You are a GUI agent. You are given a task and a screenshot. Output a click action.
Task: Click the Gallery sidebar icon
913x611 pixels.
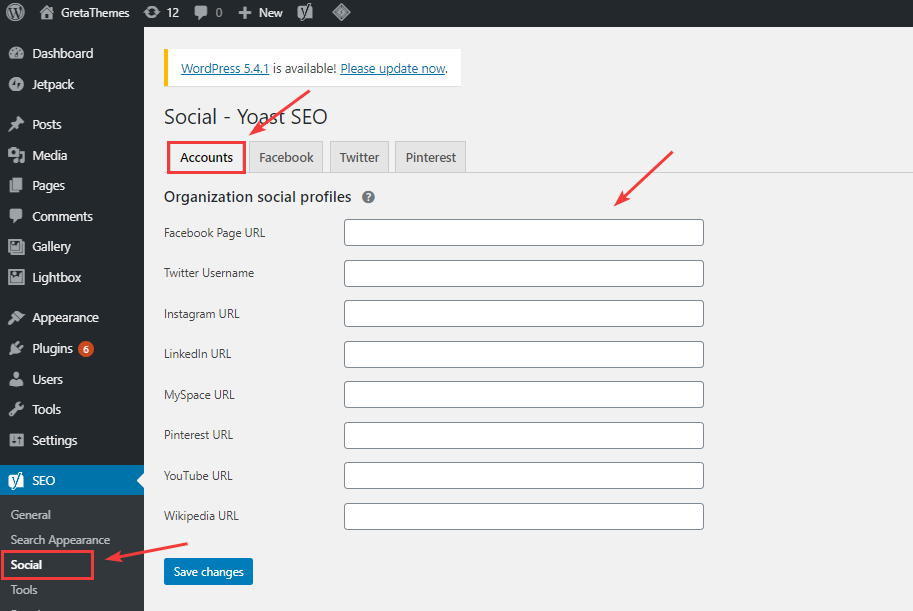coord(16,247)
